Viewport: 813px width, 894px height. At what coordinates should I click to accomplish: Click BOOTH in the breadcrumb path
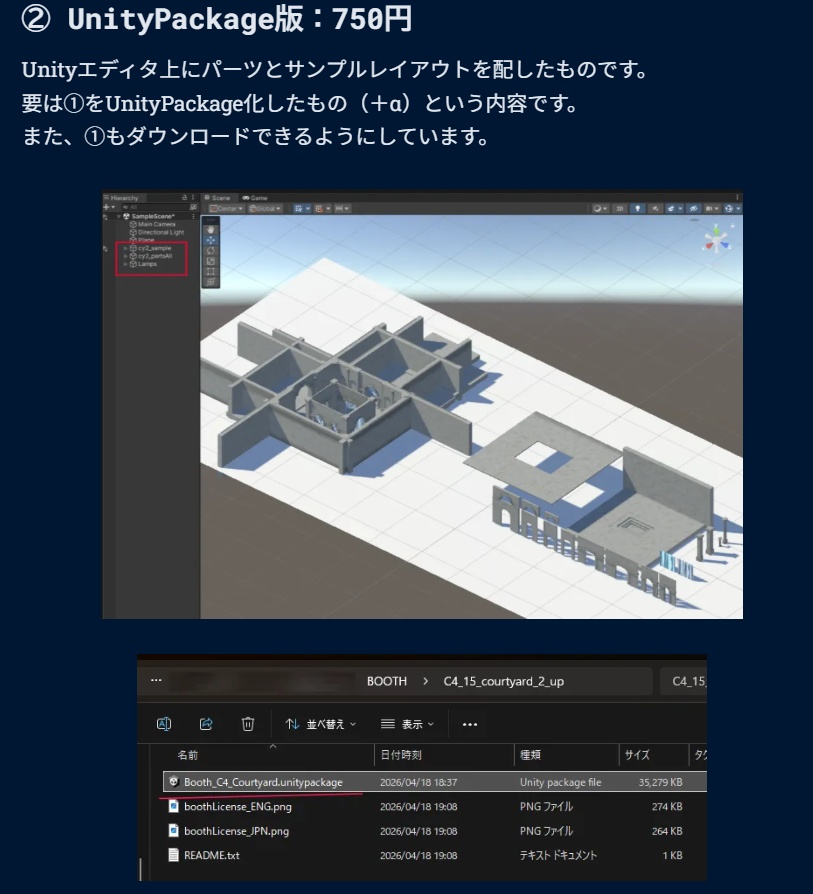click(x=388, y=681)
